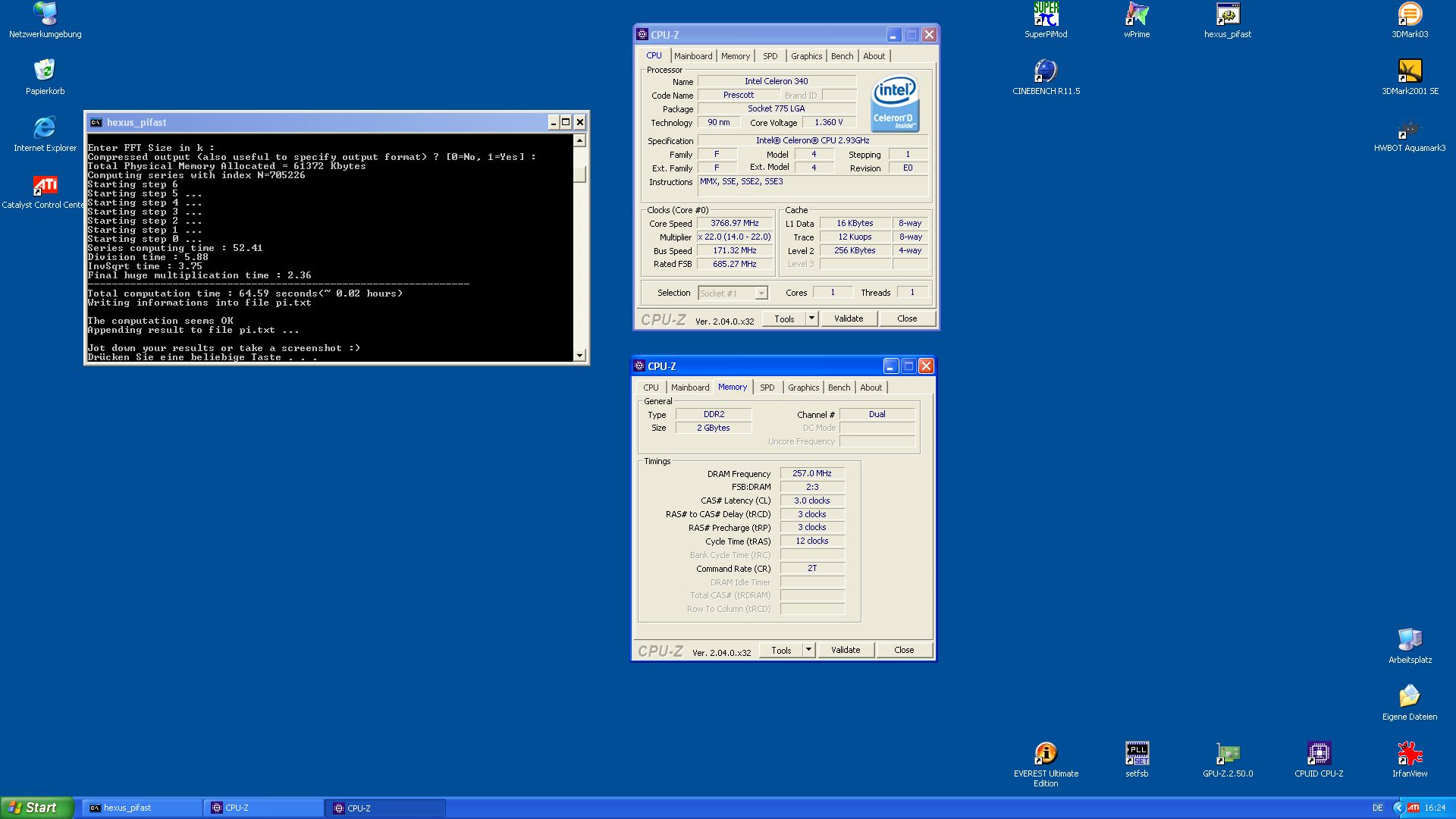Viewport: 1456px width, 819px height.
Task: Click the DE language indicator in taskbar
Action: (1377, 808)
